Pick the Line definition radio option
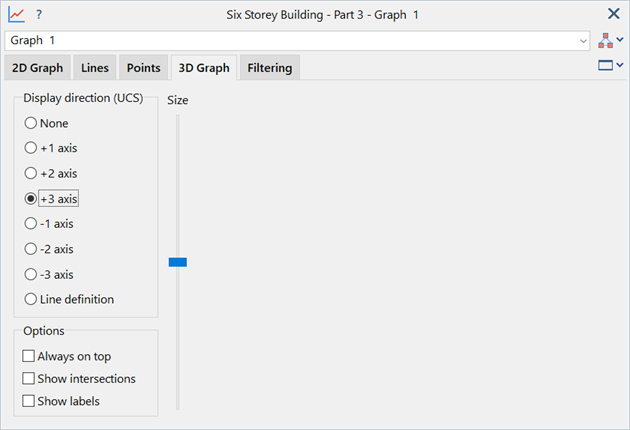This screenshot has height=430, width=630. pos(69,299)
